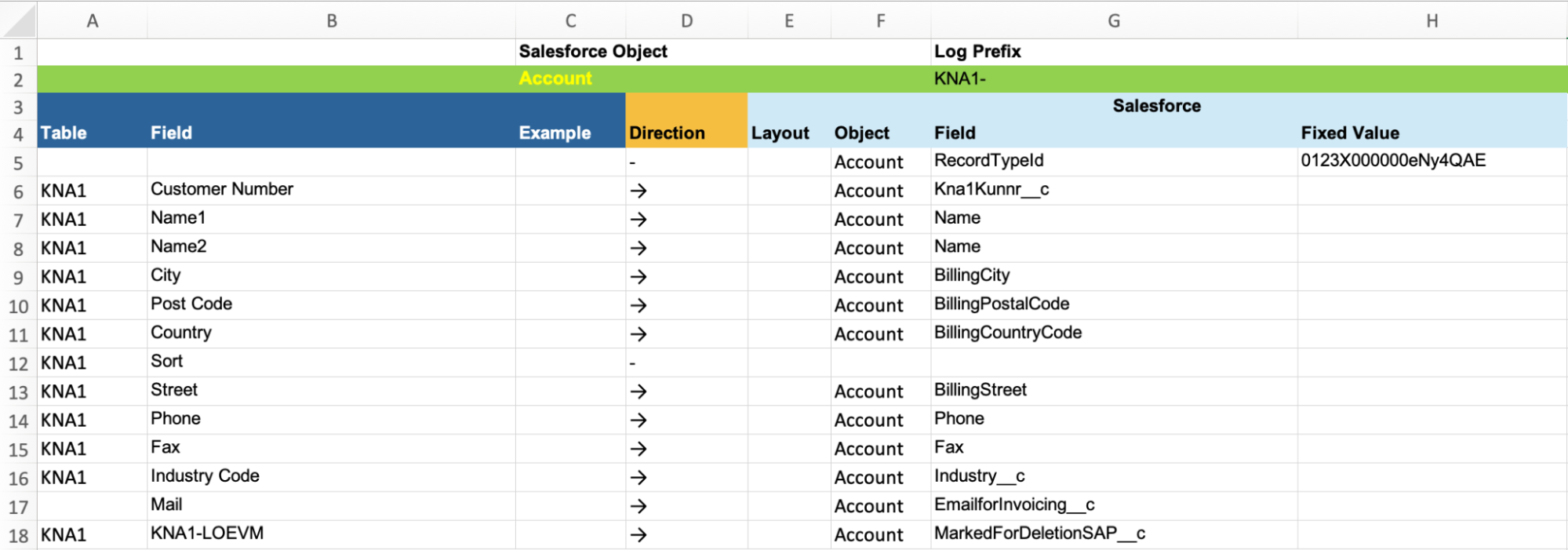The height and width of the screenshot is (550, 1568).
Task: Click the direction arrow in the Customer Number row
Action: 638,191
